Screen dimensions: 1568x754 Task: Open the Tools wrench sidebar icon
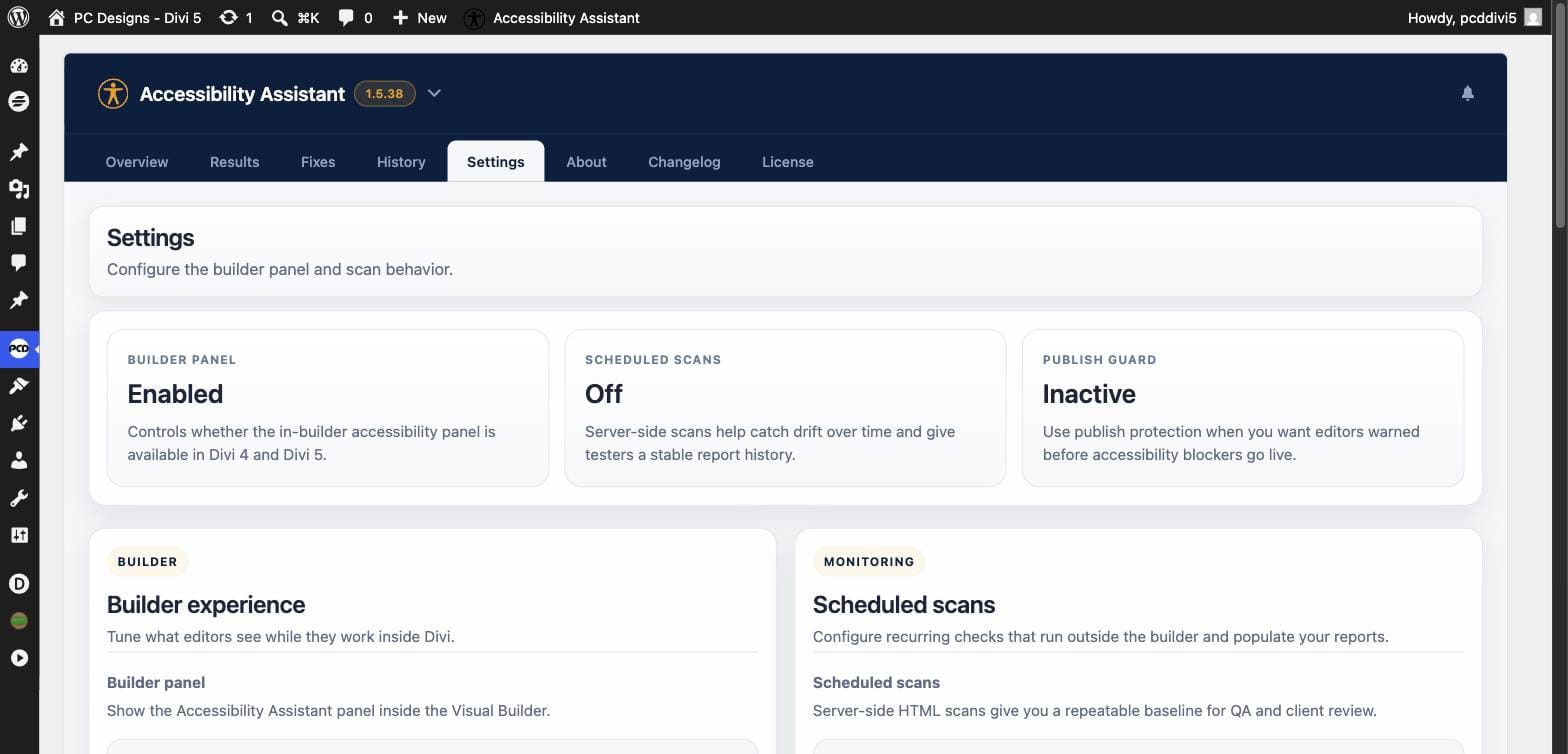[19, 498]
